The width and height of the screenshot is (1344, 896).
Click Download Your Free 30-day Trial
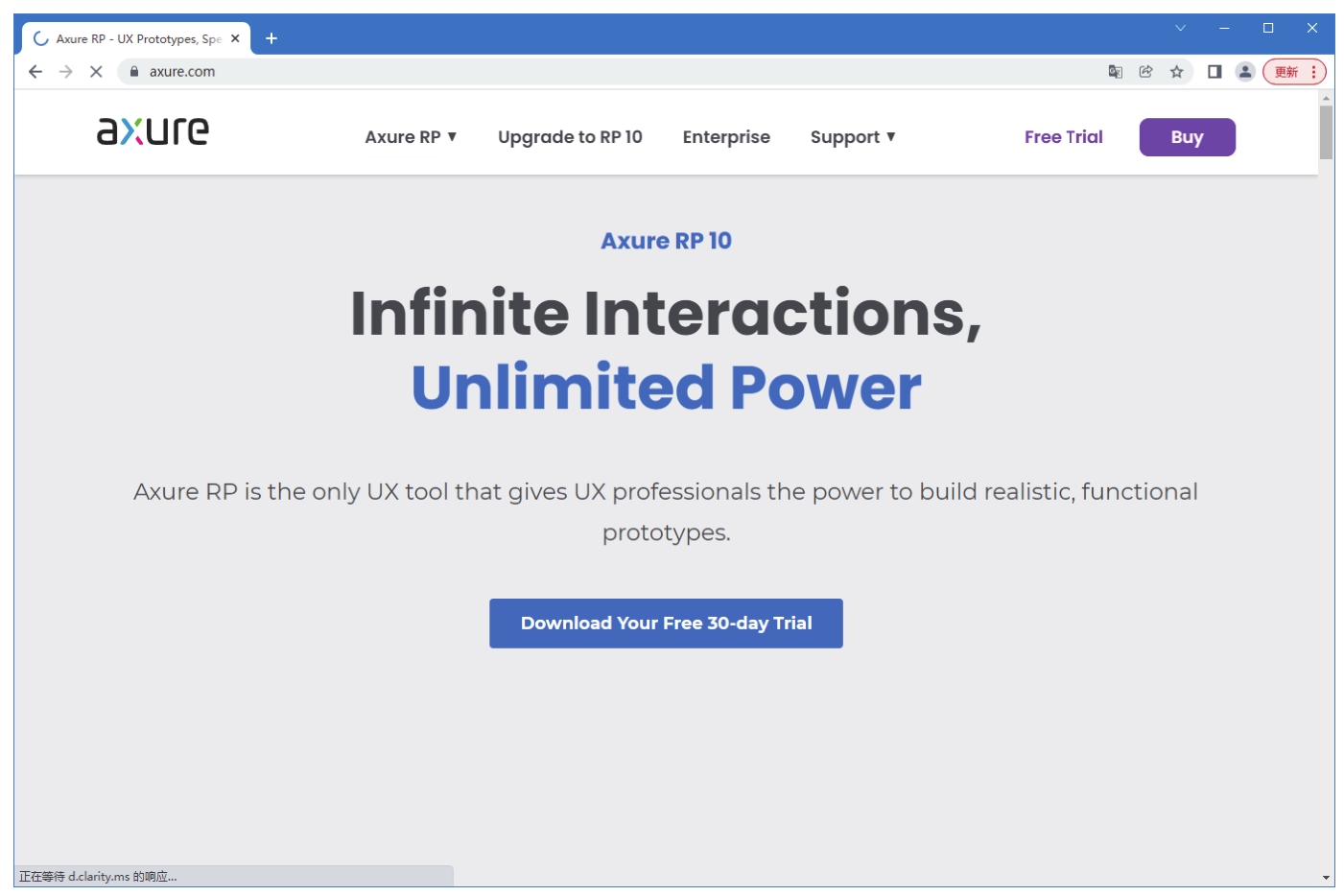pos(666,624)
